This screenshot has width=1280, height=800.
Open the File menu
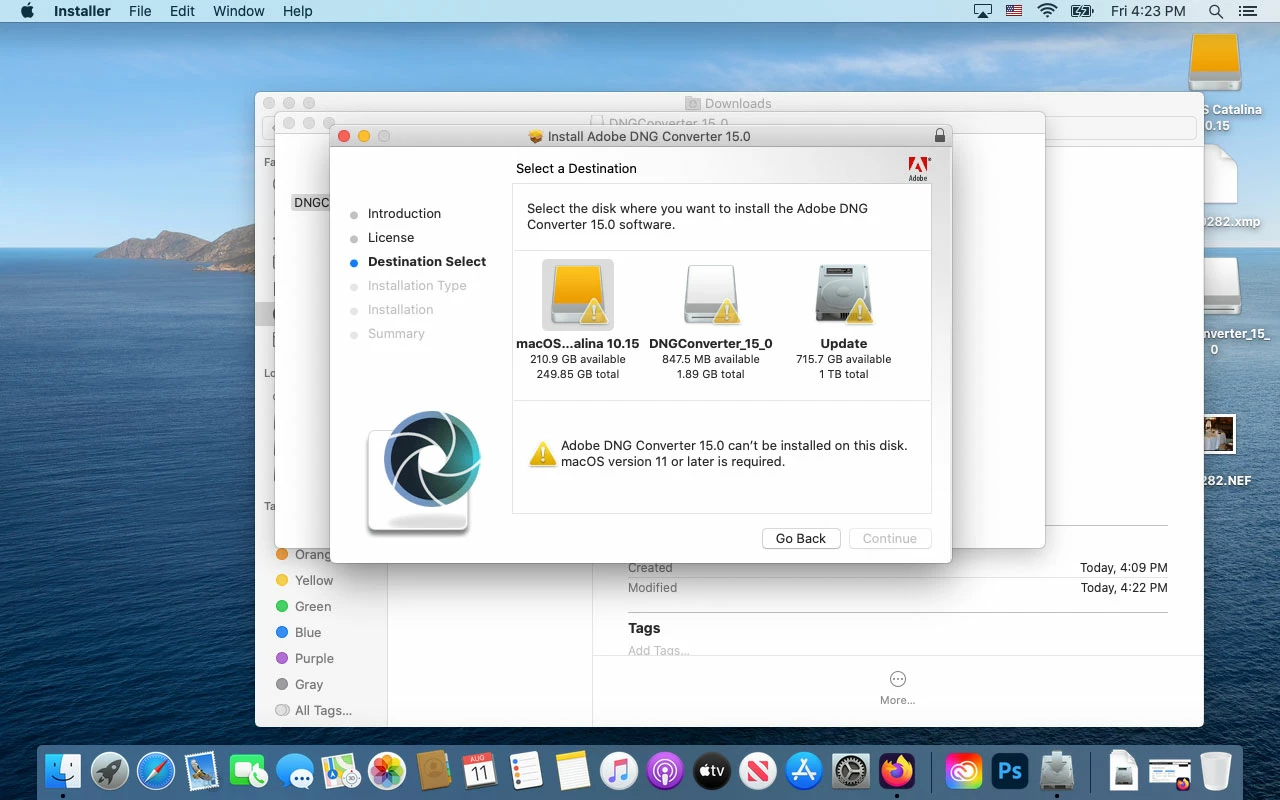click(x=140, y=11)
